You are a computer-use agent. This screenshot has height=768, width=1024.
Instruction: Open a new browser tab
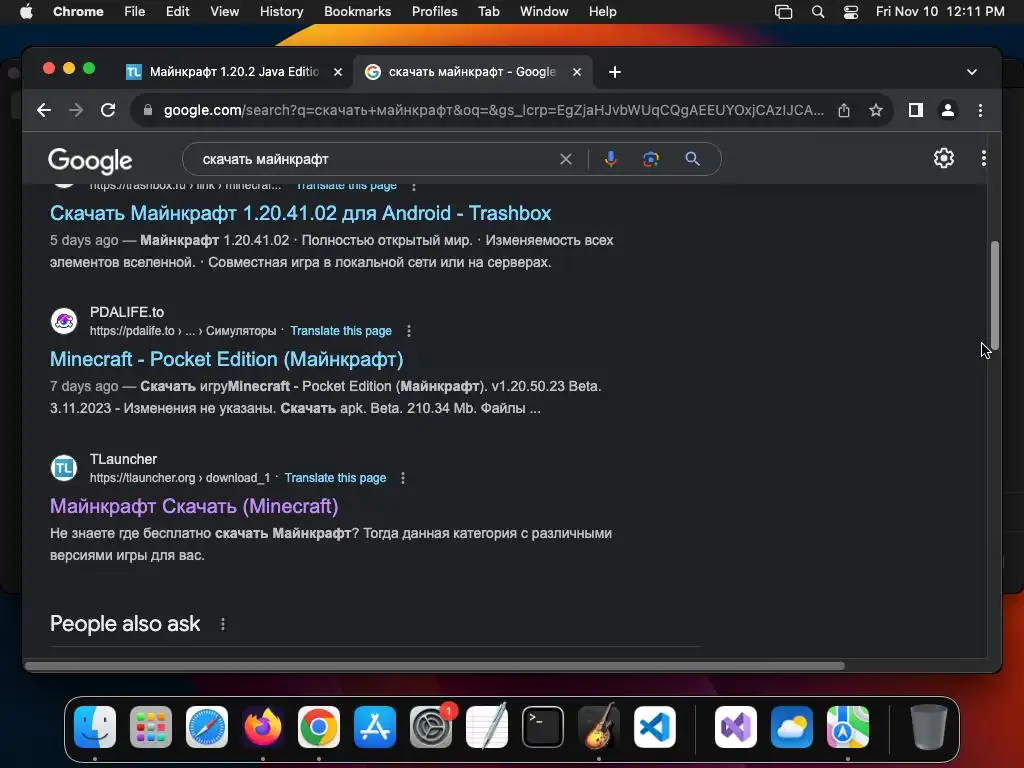(x=615, y=72)
